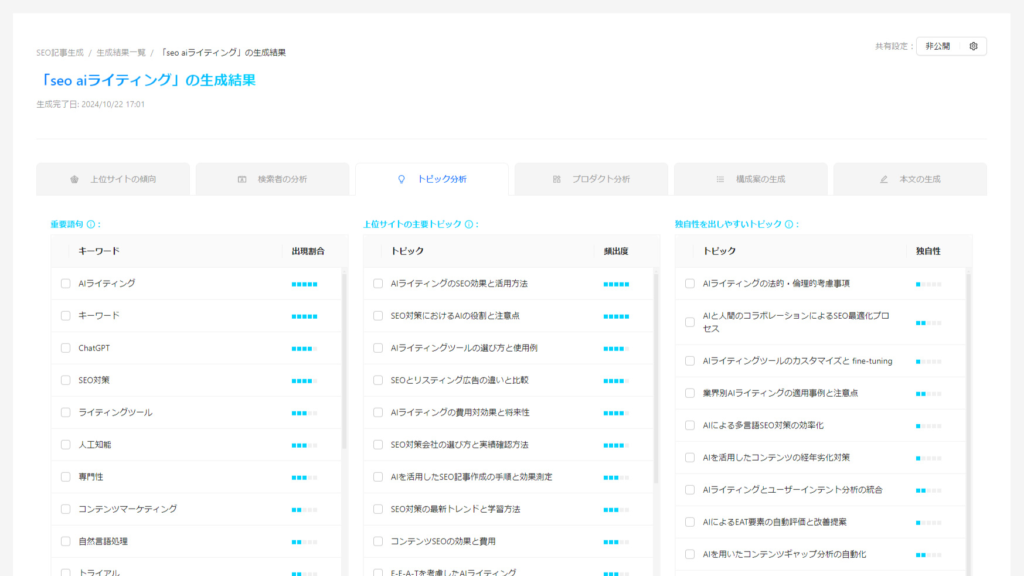The width and height of the screenshot is (1024, 576).
Task: Check AIライティングツールの選び方と使用例 checkbox
Action: pos(377,348)
